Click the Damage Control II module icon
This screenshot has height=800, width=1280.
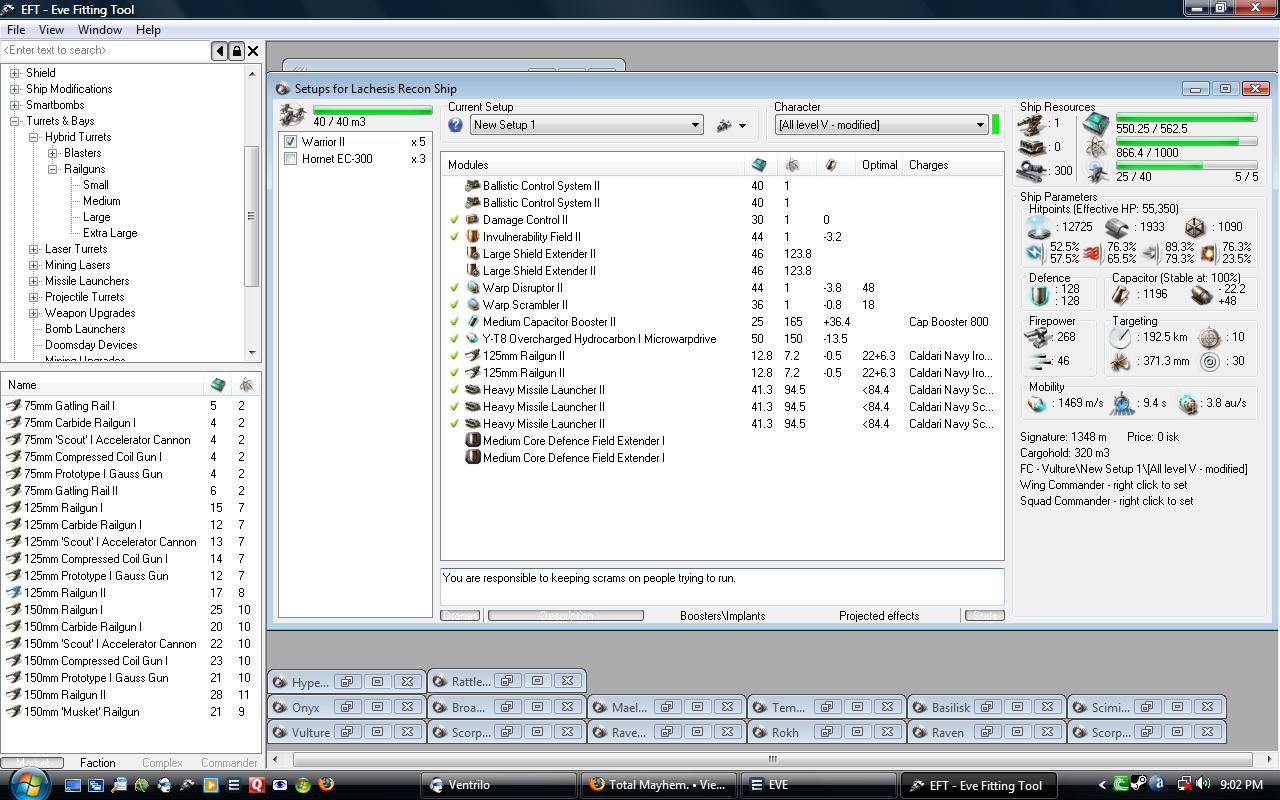tap(473, 220)
